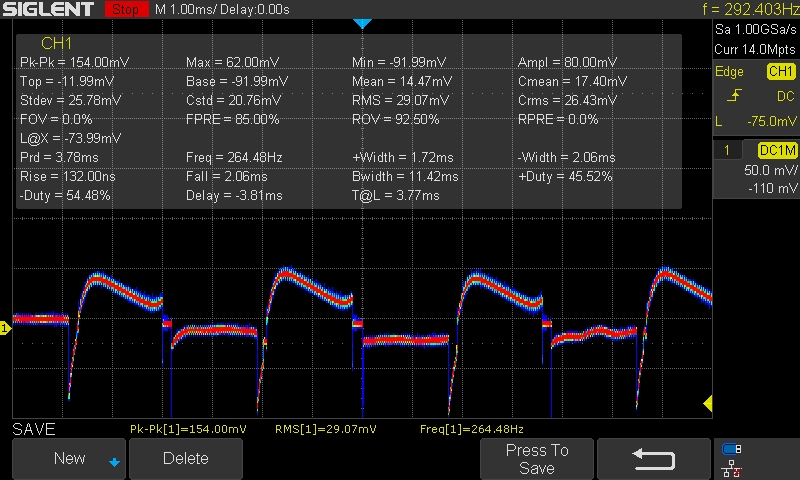Click the Ampl = 80.00mV measurement
Image resolution: width=800 pixels, height=480 pixels.
point(567,62)
